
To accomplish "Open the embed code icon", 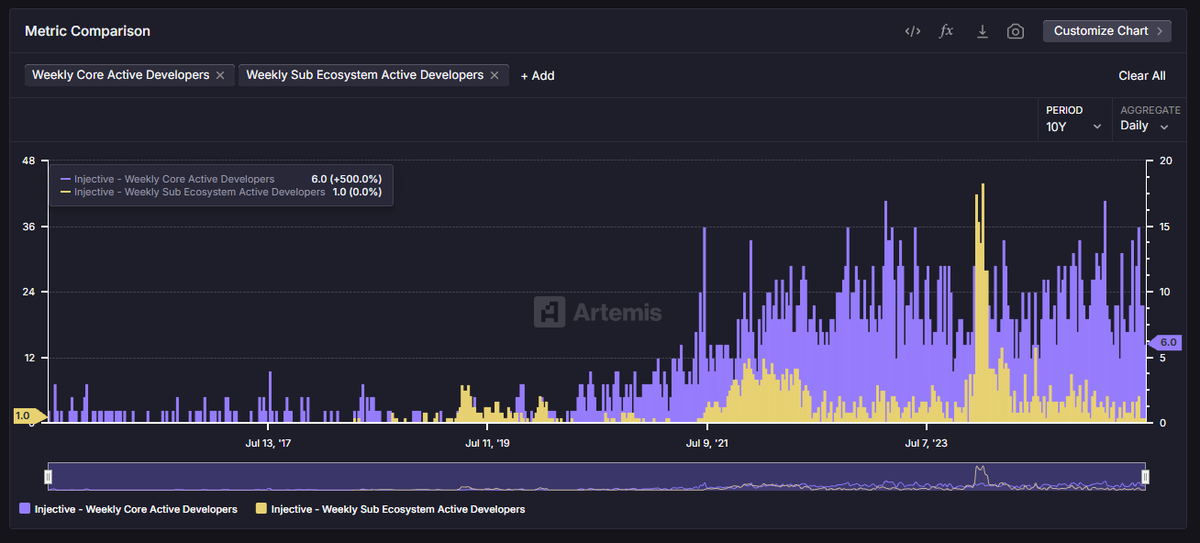I will point(912,31).
